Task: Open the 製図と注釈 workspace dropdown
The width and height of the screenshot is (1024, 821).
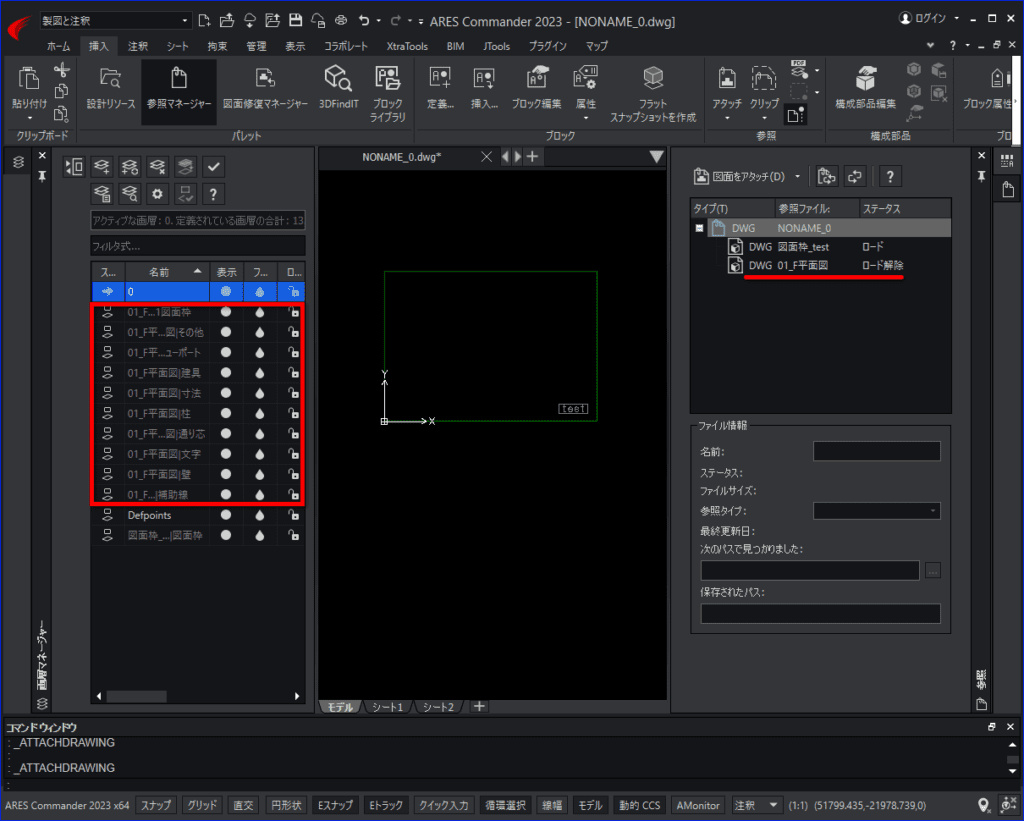Action: (x=116, y=21)
